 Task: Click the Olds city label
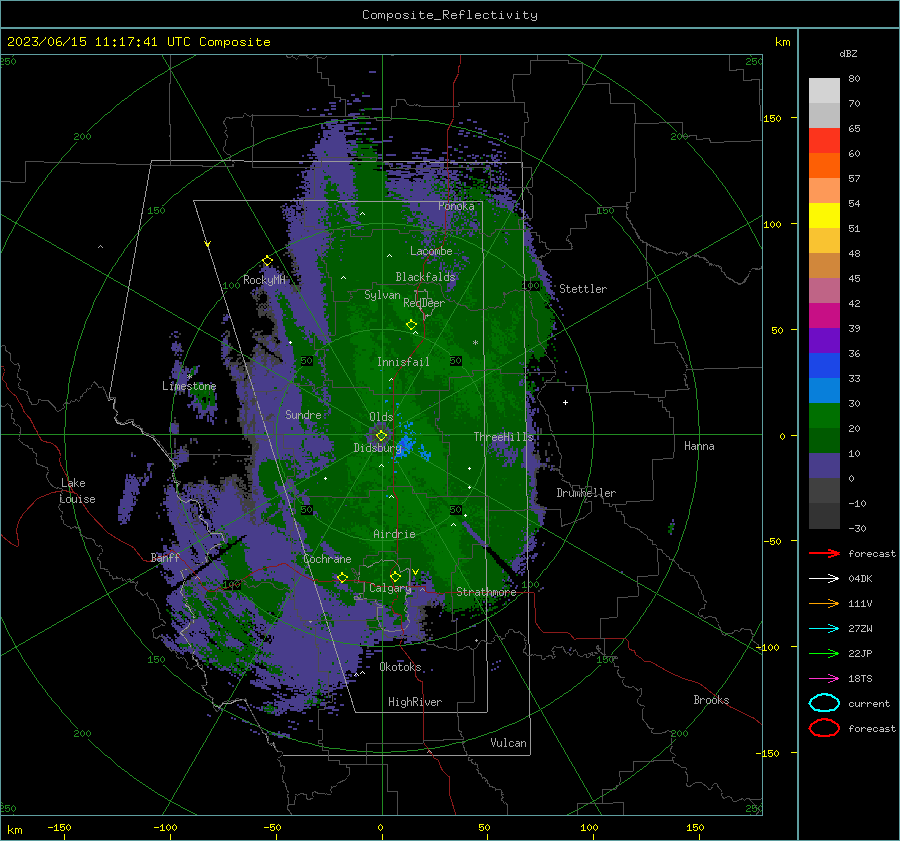(x=381, y=417)
